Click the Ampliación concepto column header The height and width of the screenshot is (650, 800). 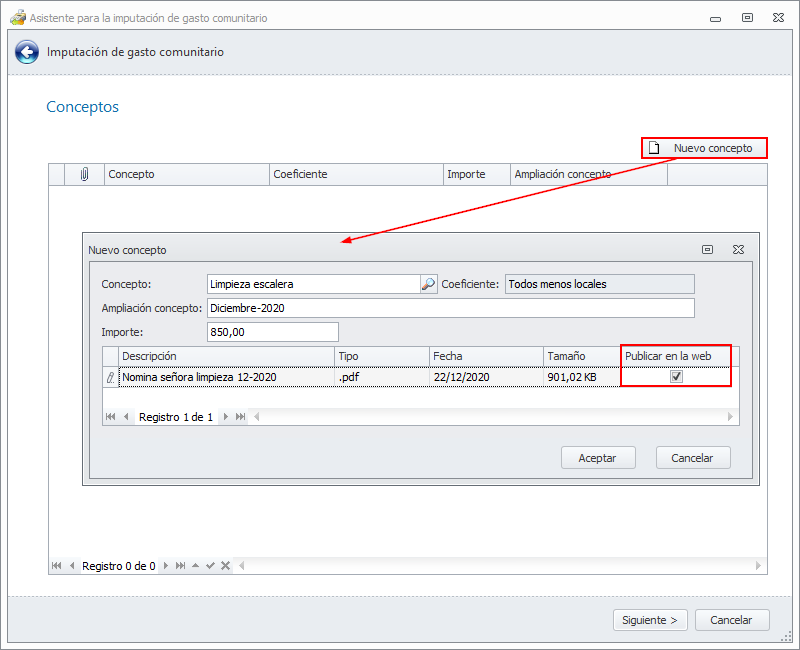tap(589, 174)
